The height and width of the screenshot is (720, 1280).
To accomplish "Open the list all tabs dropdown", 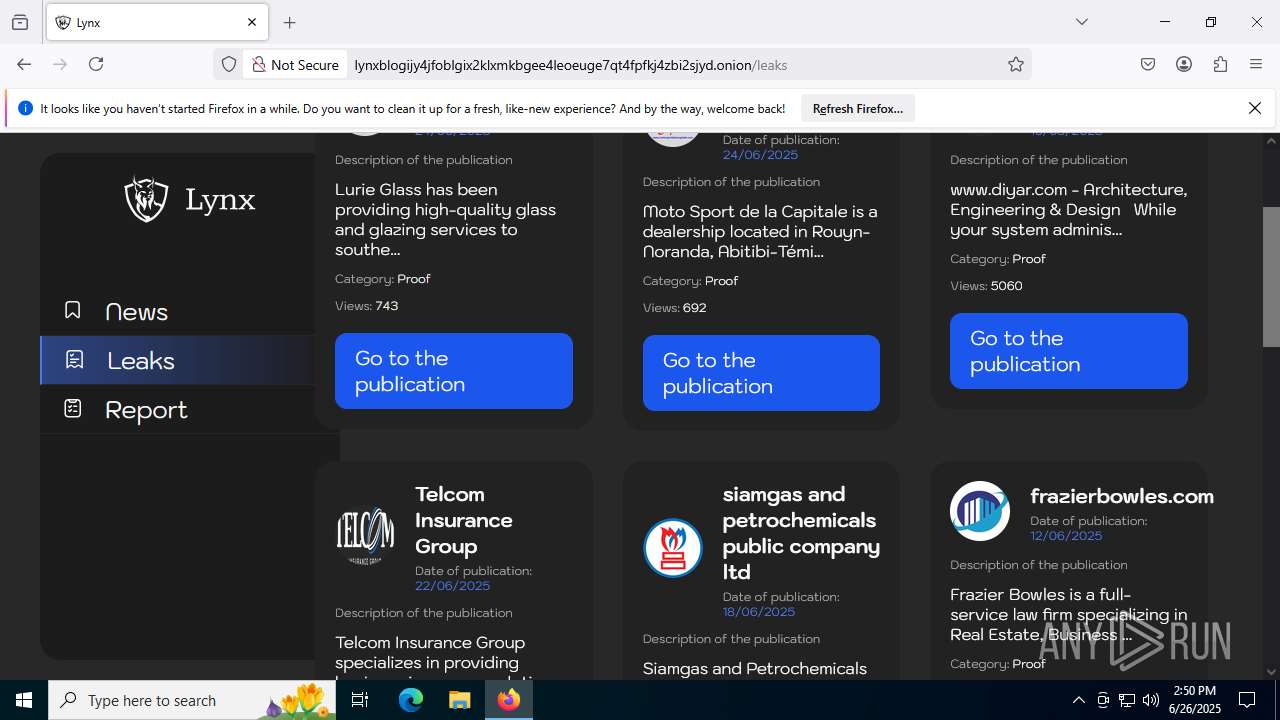I will click(1082, 22).
